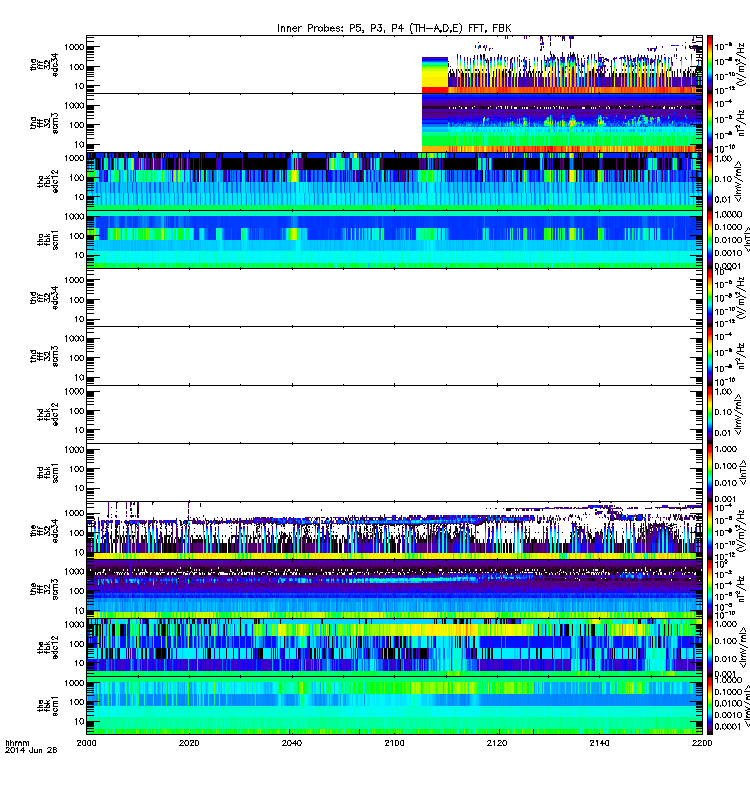The image size is (750, 800).
Task: Click the 'the fbk edc12' panel label
Action: click(x=48, y=647)
